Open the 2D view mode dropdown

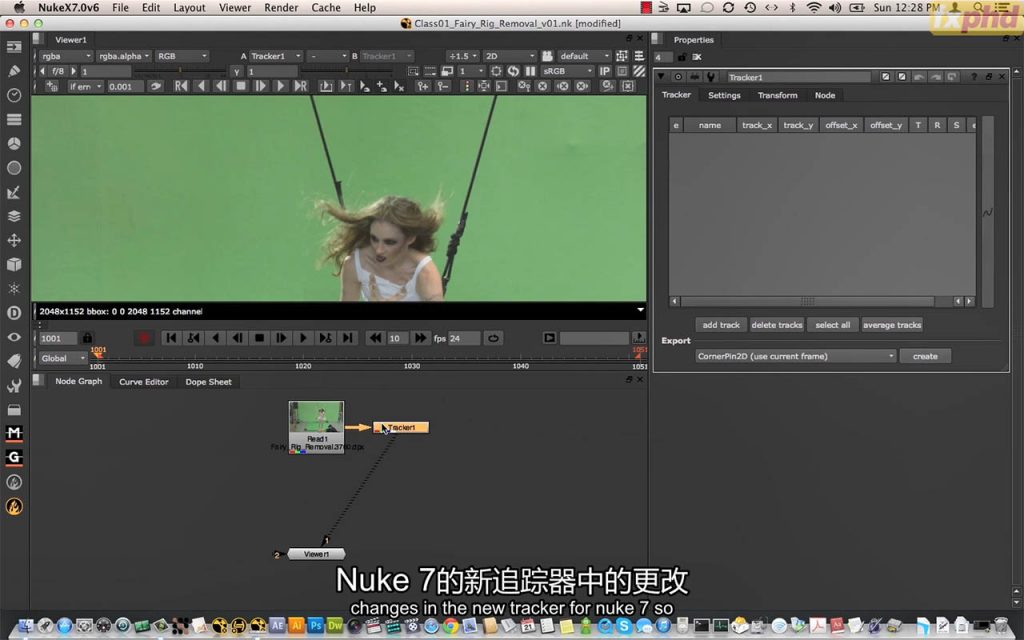coord(509,56)
